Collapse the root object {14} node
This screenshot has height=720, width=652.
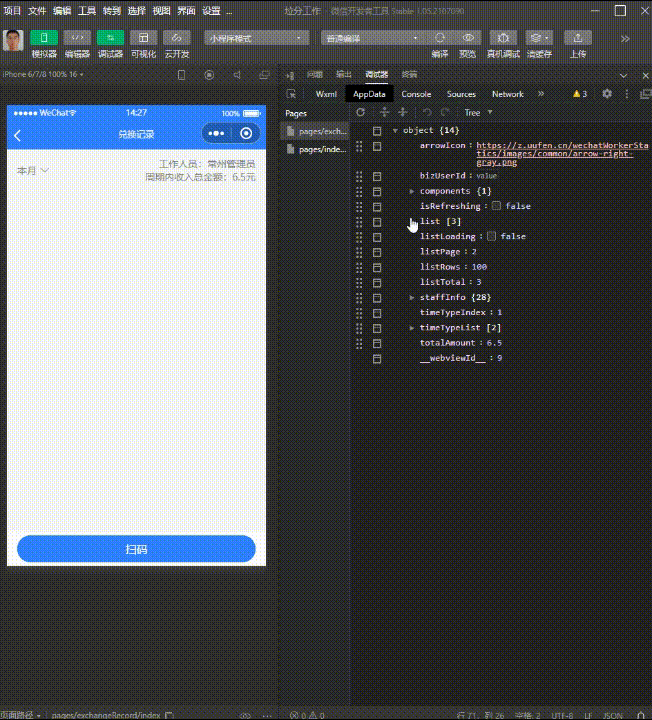(x=395, y=131)
